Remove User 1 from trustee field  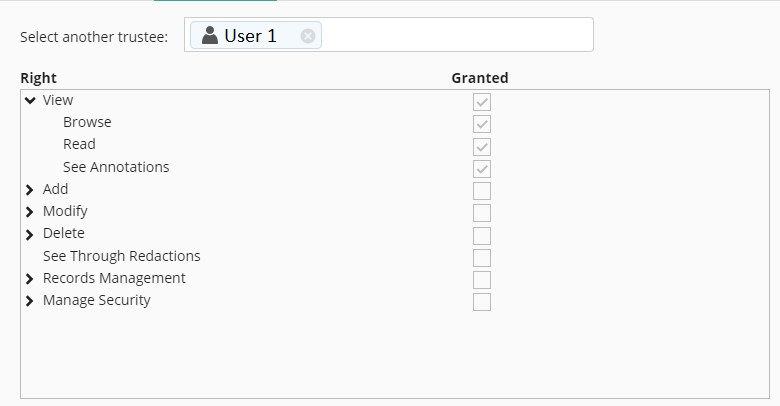(x=308, y=36)
